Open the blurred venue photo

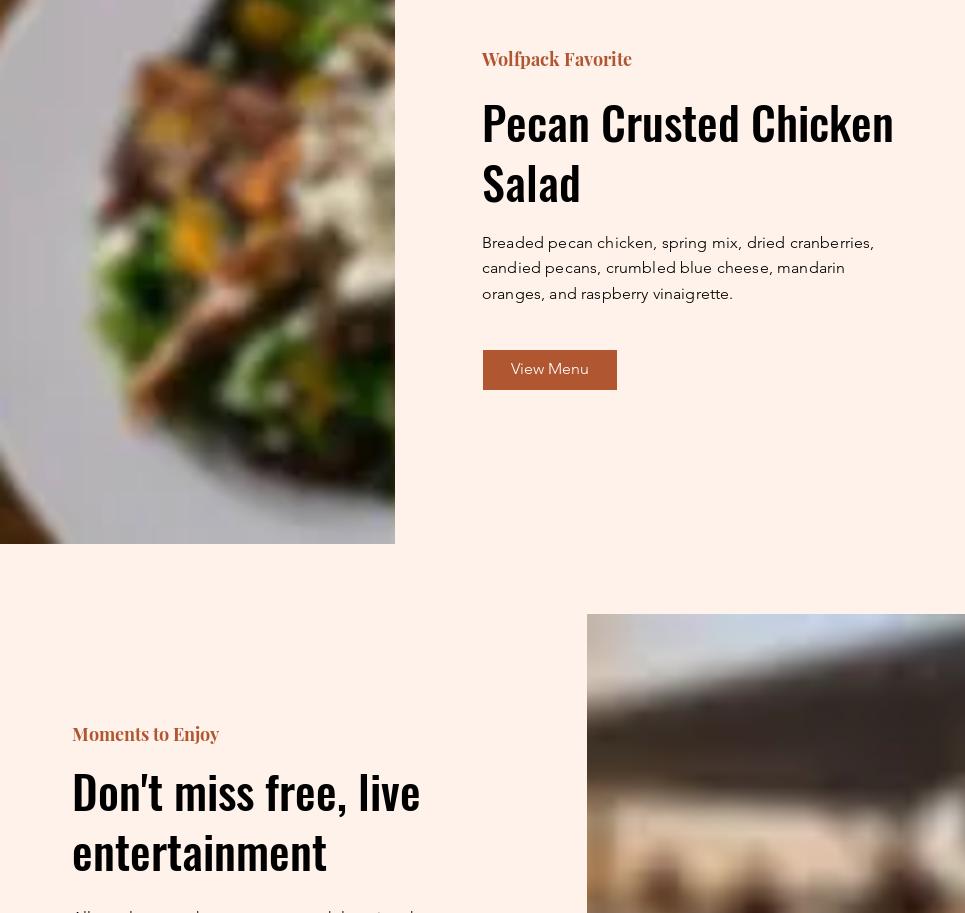coord(775,763)
